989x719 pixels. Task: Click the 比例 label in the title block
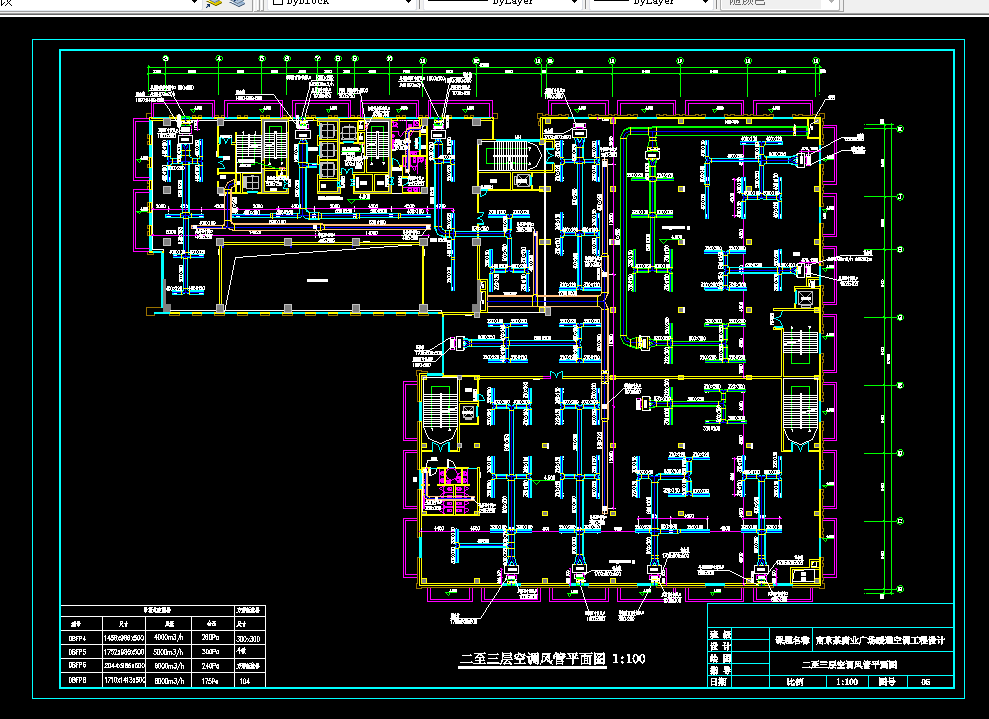(x=795, y=680)
